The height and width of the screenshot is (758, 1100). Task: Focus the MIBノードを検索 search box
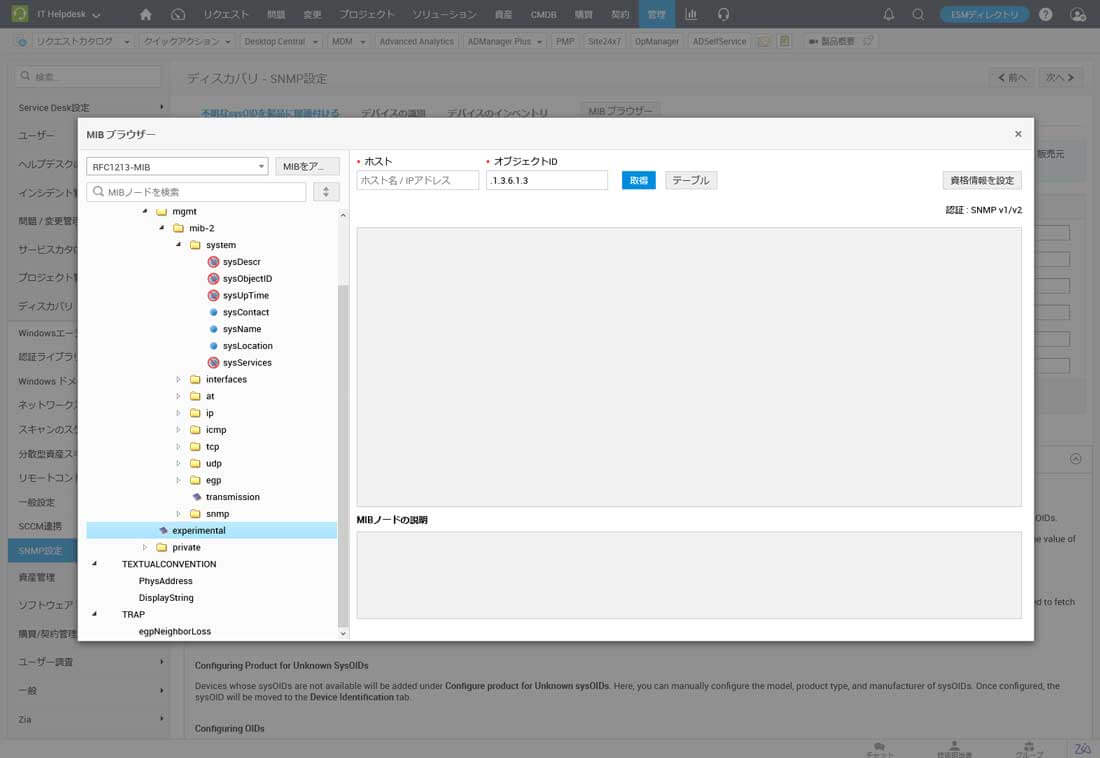196,192
